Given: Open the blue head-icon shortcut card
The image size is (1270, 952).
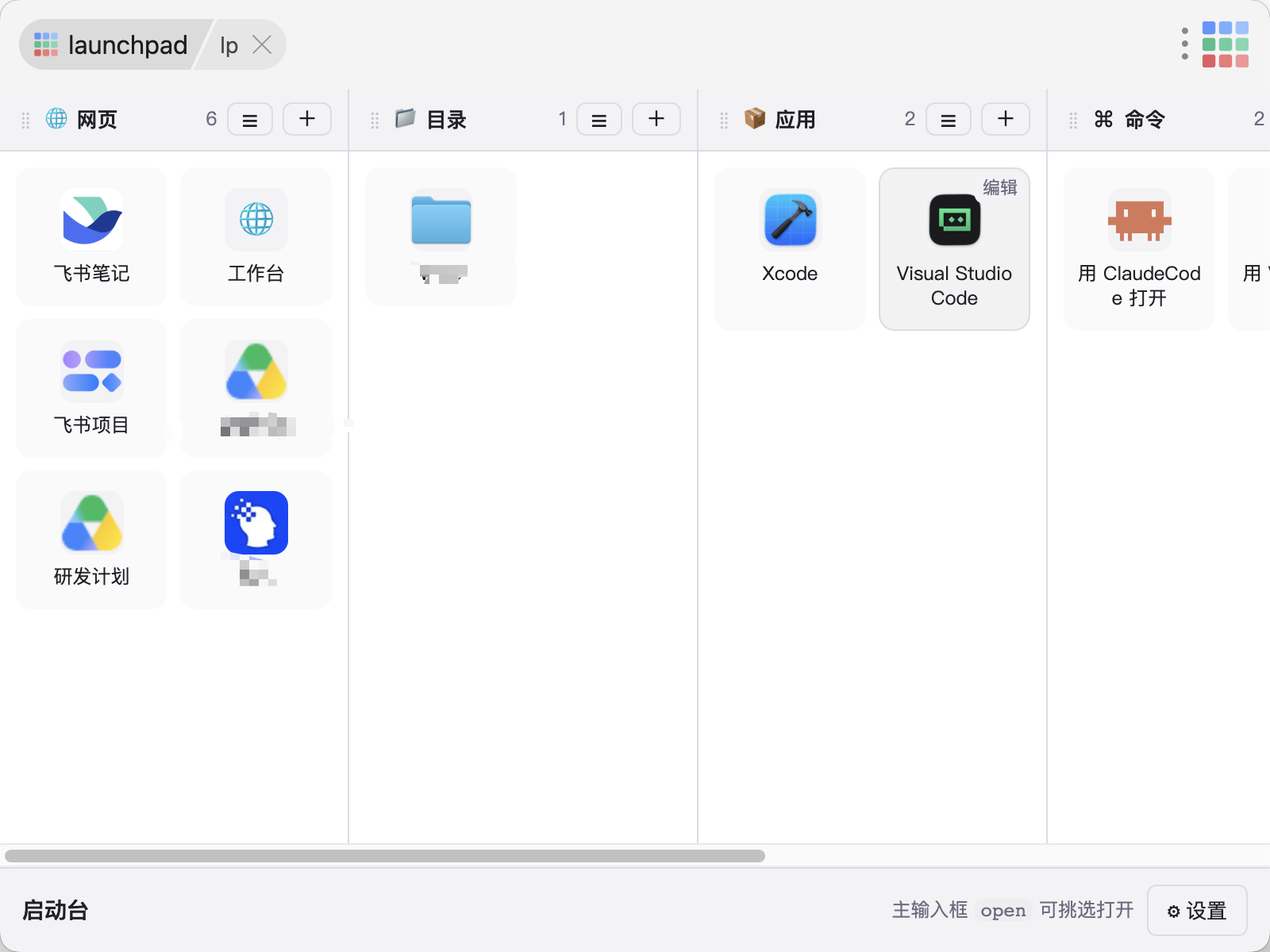Looking at the screenshot, I should click(256, 539).
